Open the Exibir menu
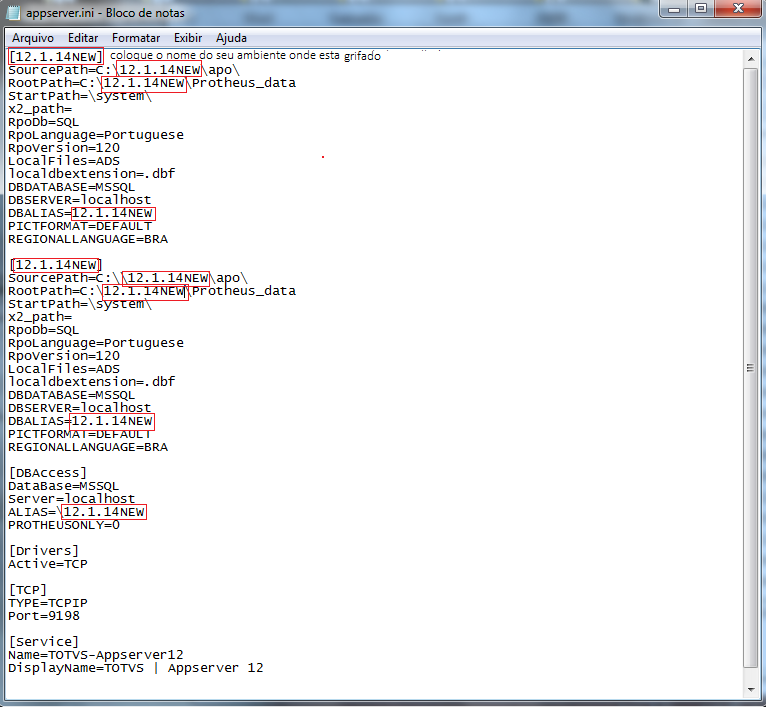This screenshot has width=766, height=707. point(188,38)
